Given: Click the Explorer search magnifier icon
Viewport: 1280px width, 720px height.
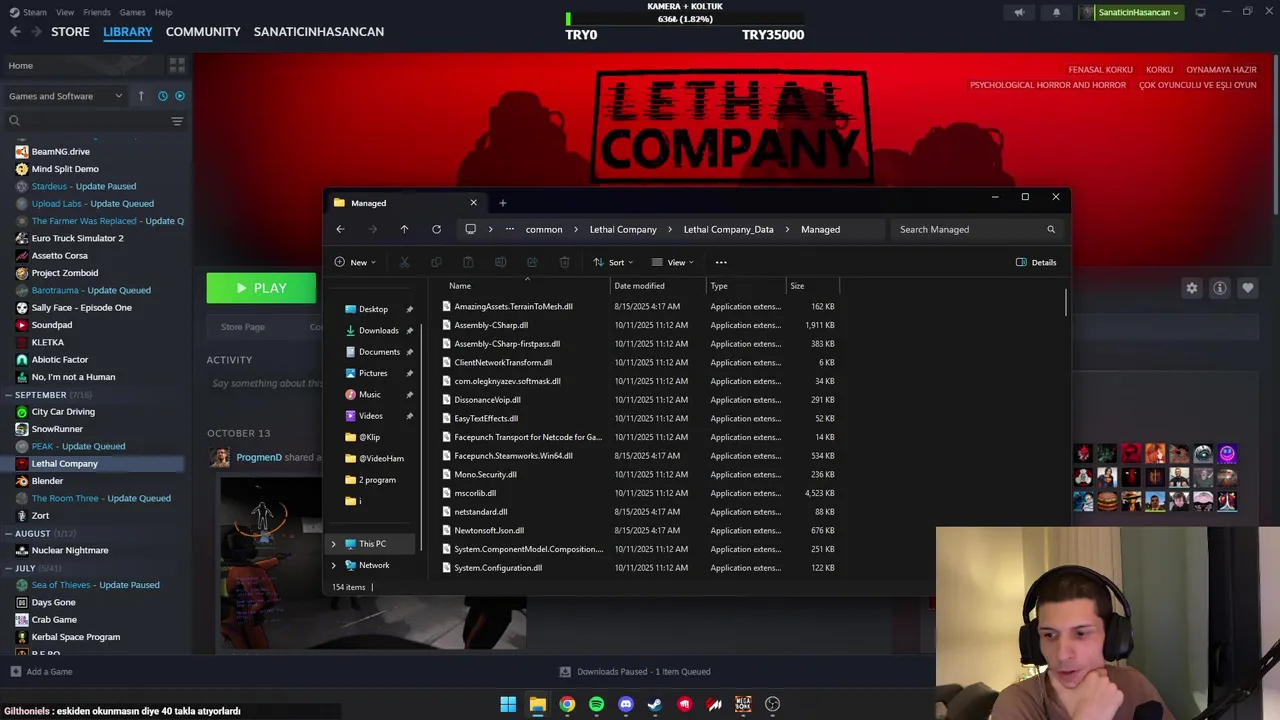Looking at the screenshot, I should (x=1051, y=229).
